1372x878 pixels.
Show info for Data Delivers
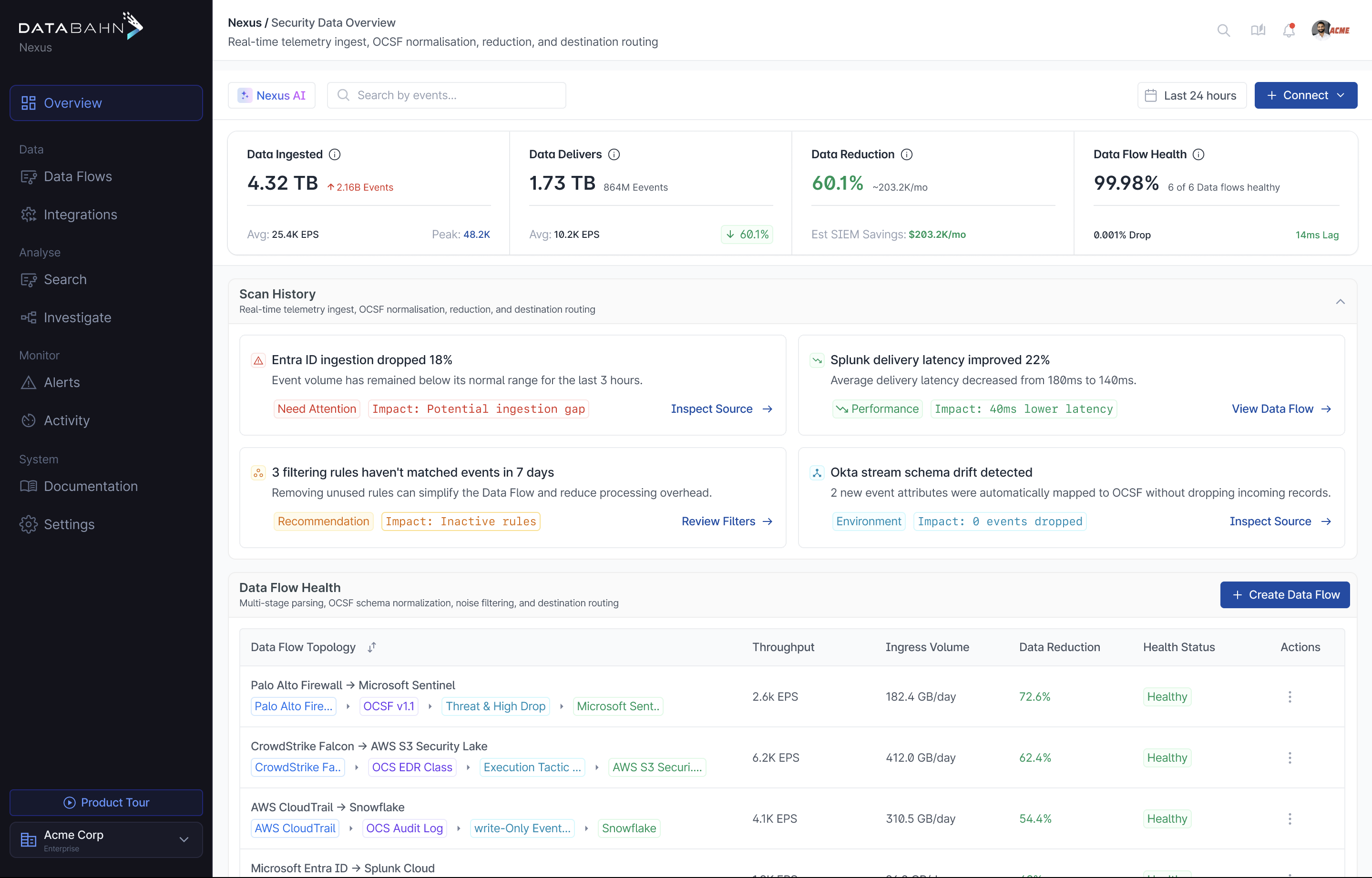coord(614,154)
